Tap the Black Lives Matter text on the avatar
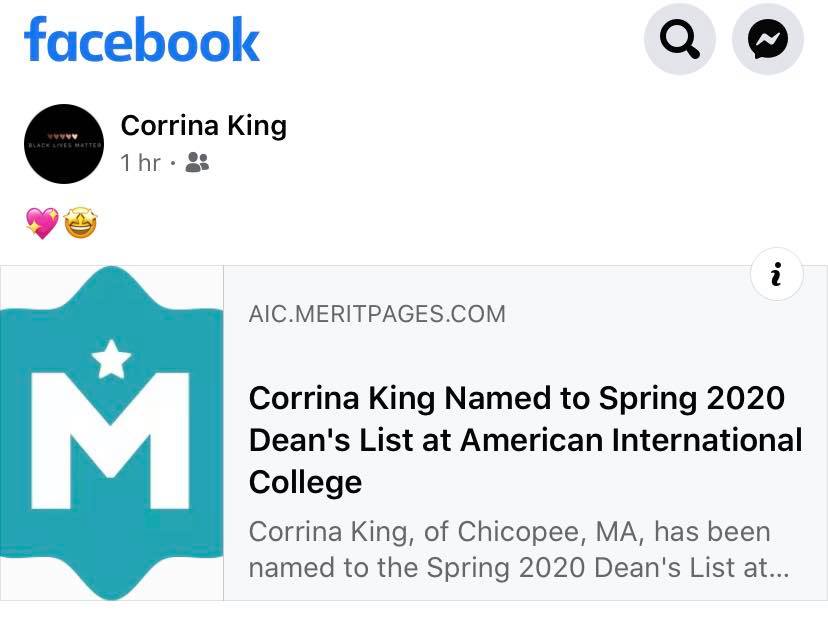828x617 pixels. point(64,145)
